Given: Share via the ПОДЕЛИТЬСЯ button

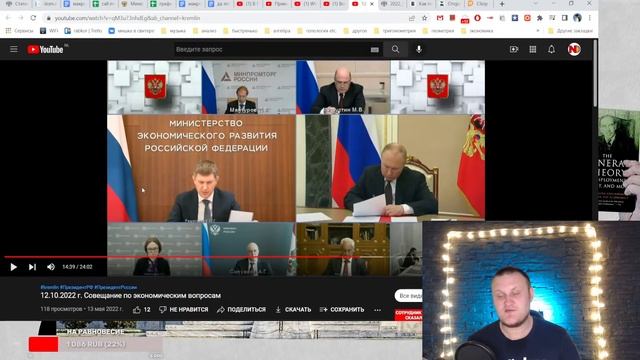Looking at the screenshot, I should 241,310.
